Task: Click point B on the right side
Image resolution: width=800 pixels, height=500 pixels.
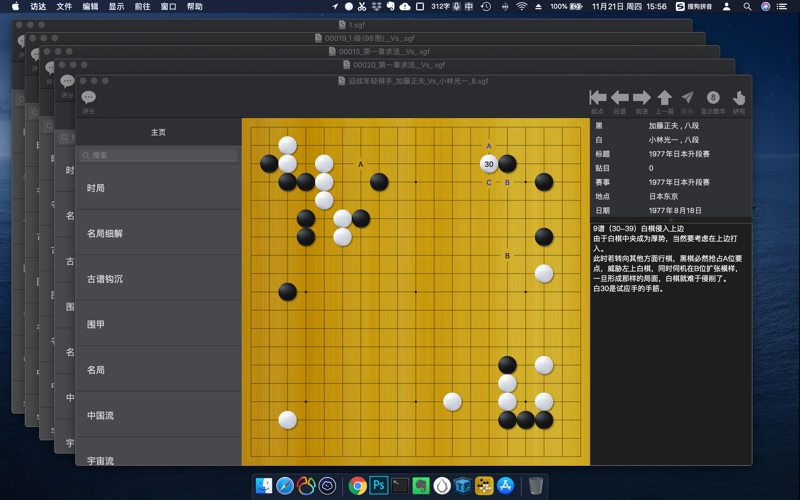Action: coord(507,256)
